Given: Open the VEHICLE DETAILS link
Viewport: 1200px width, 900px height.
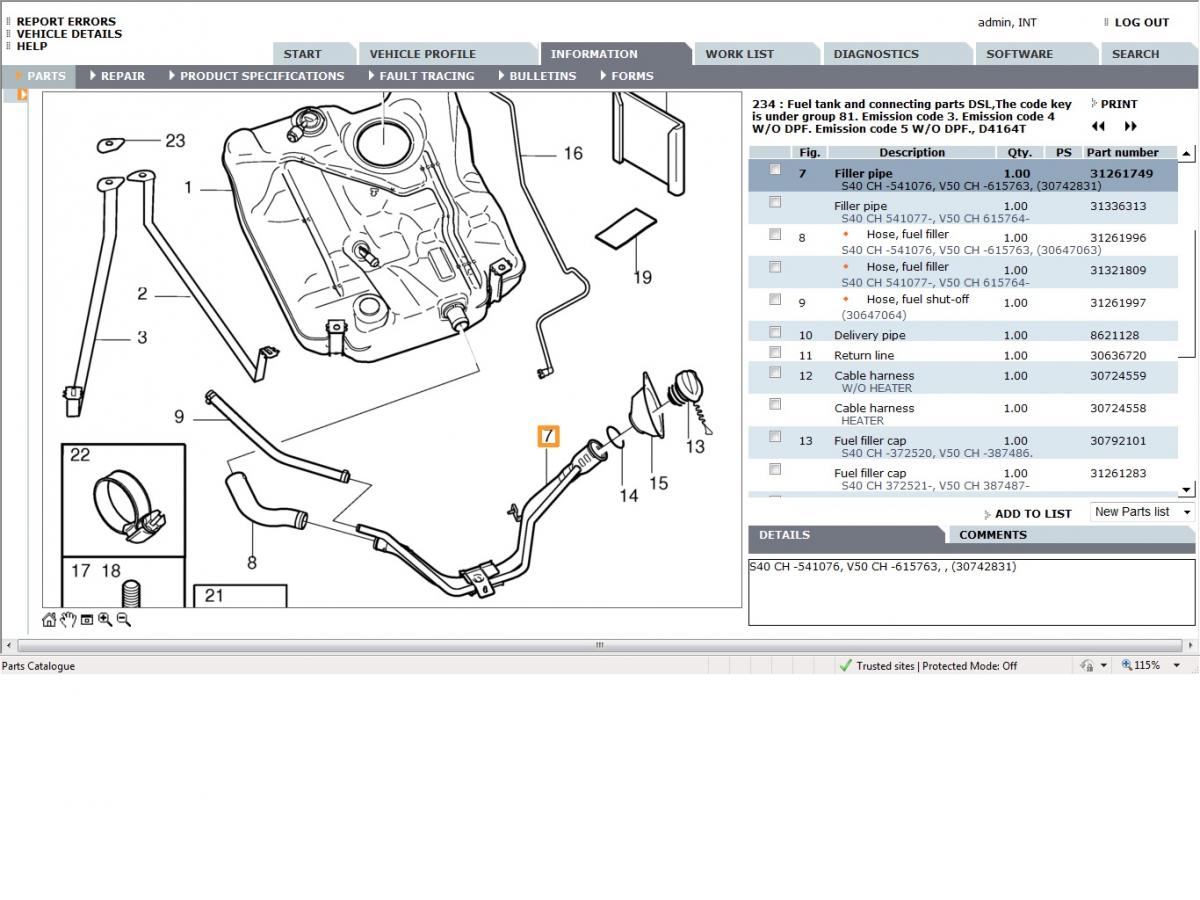Looking at the screenshot, I should click(x=69, y=34).
